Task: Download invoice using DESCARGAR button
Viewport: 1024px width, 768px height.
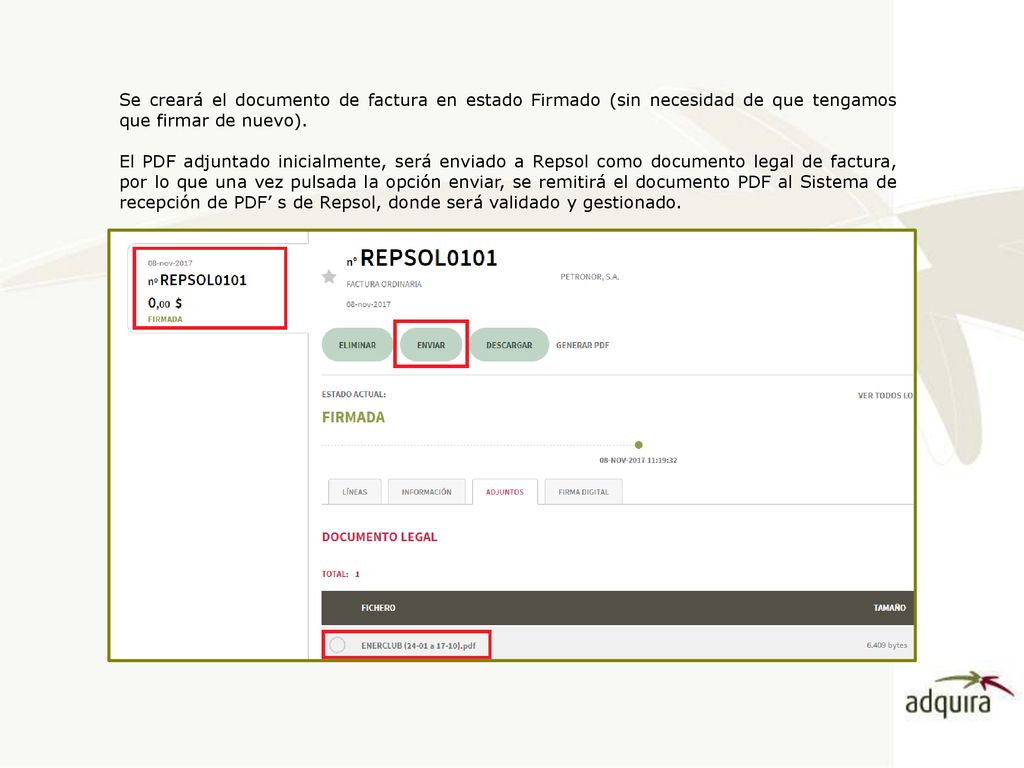Action: (x=509, y=345)
